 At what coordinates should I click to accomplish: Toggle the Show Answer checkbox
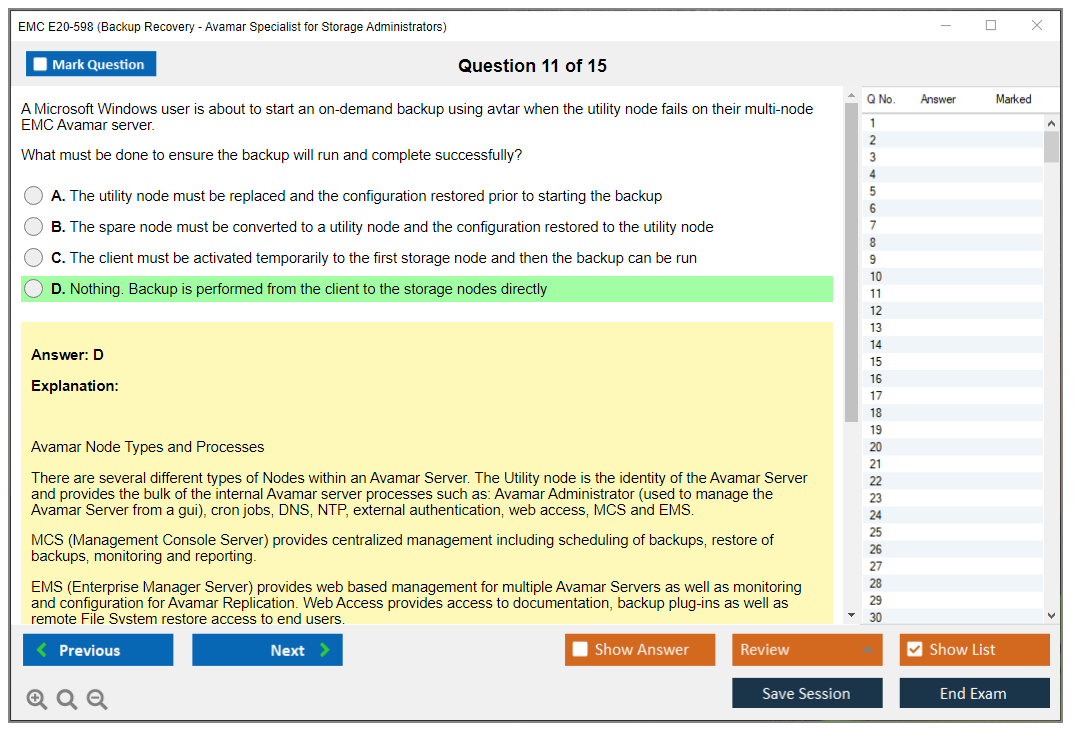580,650
